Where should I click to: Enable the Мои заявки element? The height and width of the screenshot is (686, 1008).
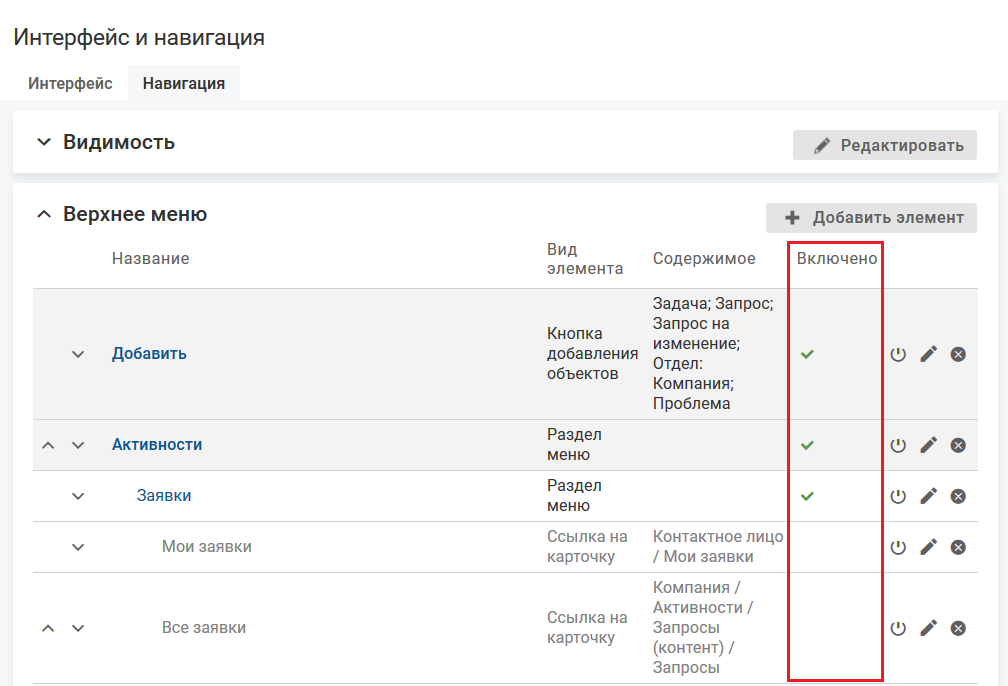(898, 547)
